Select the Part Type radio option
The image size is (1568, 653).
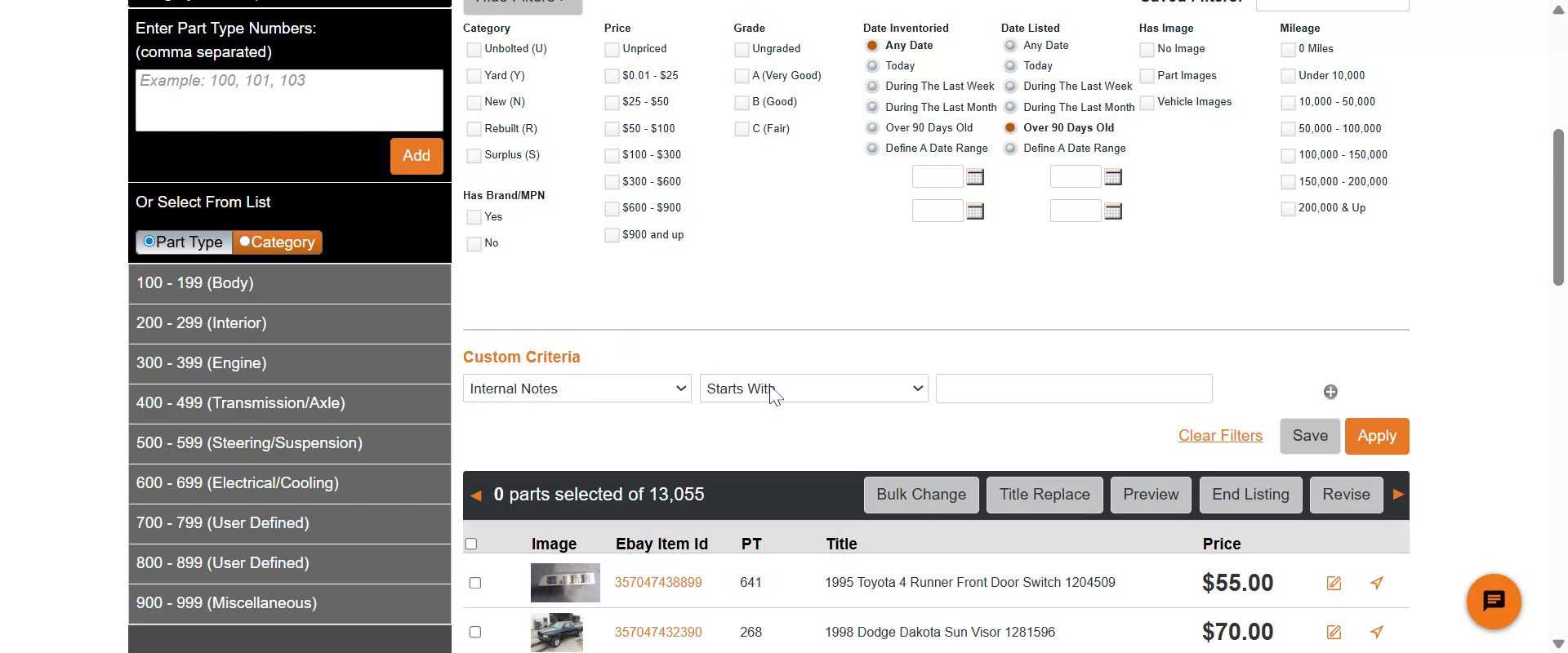pos(149,241)
